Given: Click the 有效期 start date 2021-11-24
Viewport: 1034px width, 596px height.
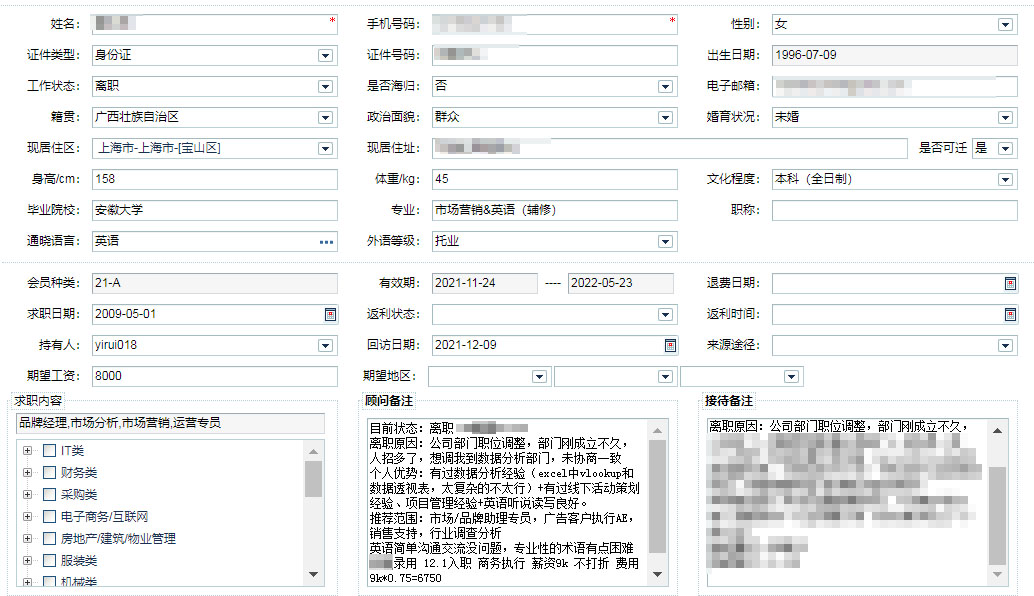Looking at the screenshot, I should click(485, 283).
